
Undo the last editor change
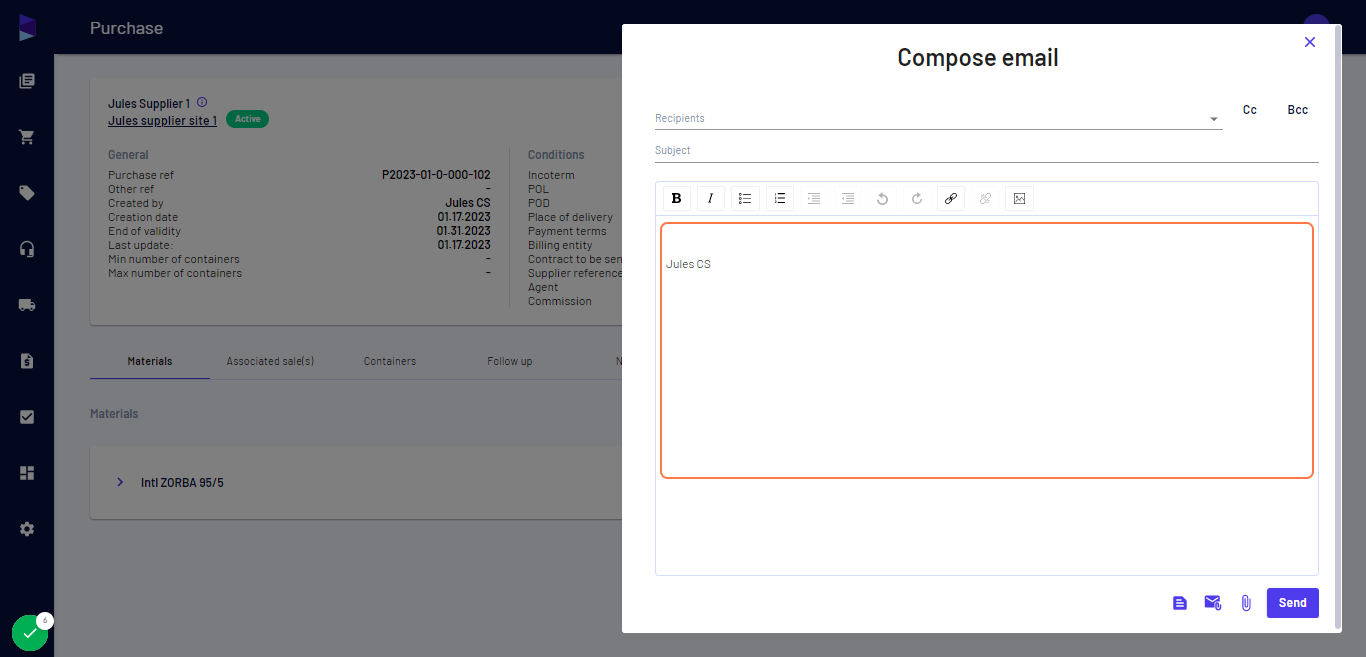pyautogui.click(x=882, y=198)
